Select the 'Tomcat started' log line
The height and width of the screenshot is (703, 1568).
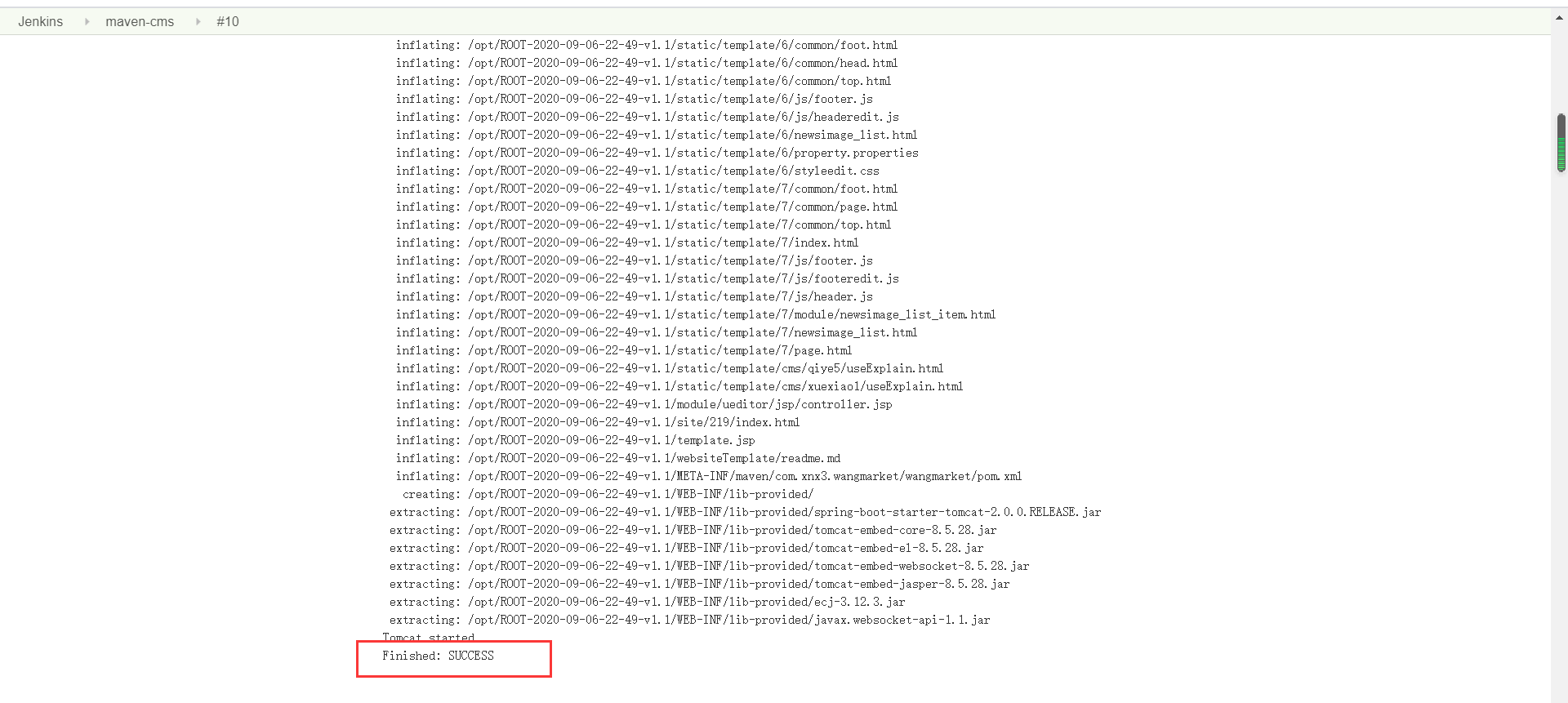(428, 638)
